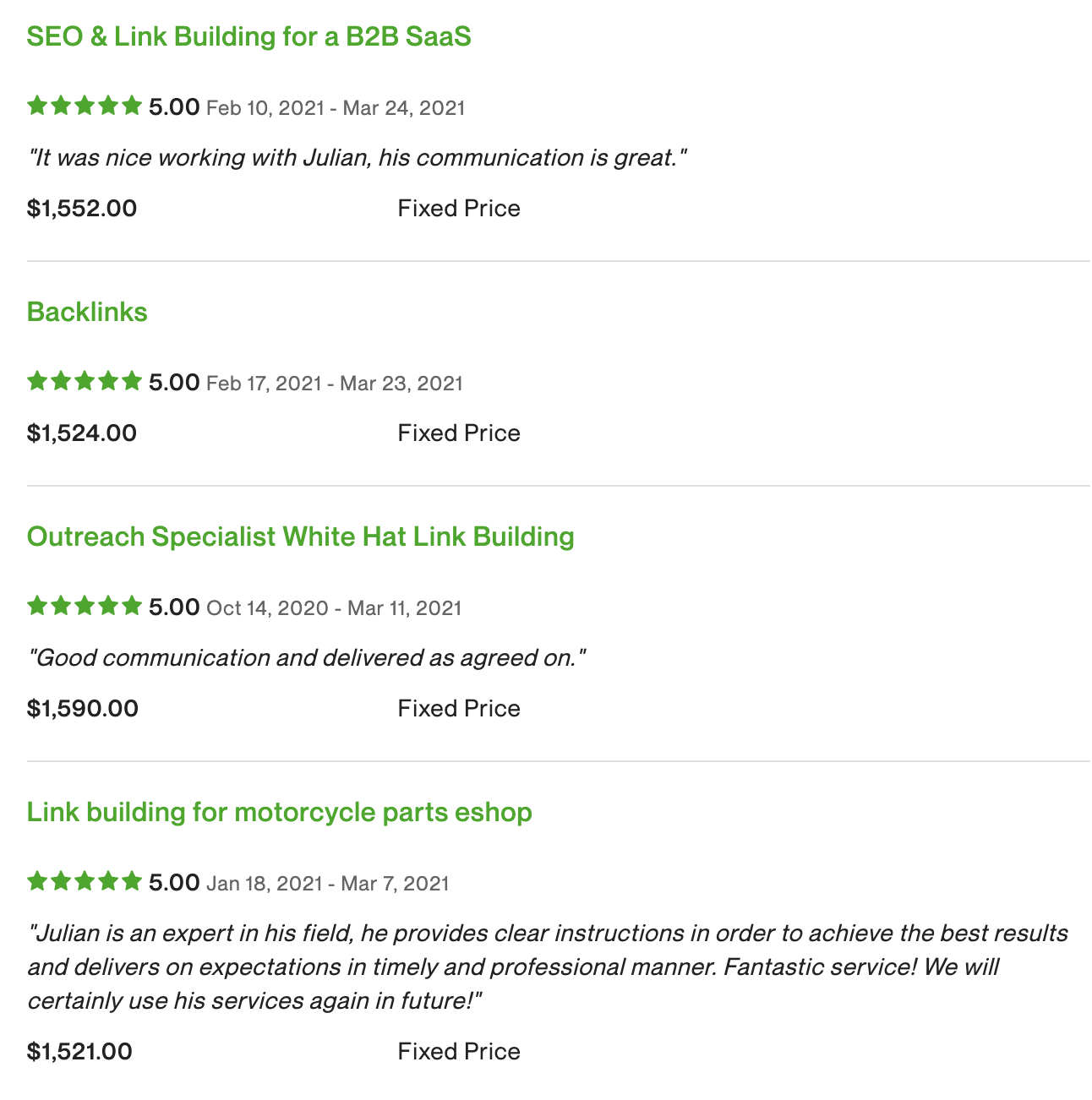Image resolution: width=1092 pixels, height=1100 pixels.
Task: Click the $1,521.00 amount
Action: pyautogui.click(x=80, y=1052)
